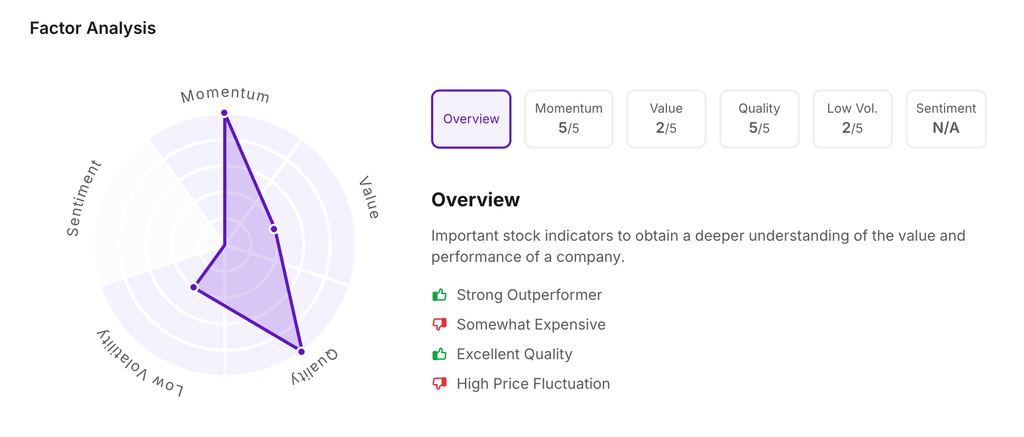Switch to the Value 2/5 tab
This screenshot has width=1024, height=437.
(666, 119)
